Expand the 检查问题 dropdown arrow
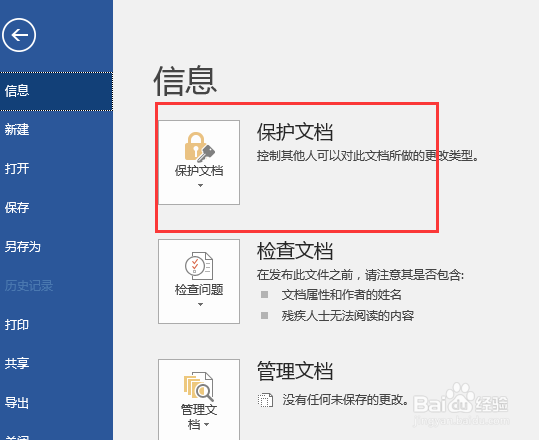 (x=200, y=305)
